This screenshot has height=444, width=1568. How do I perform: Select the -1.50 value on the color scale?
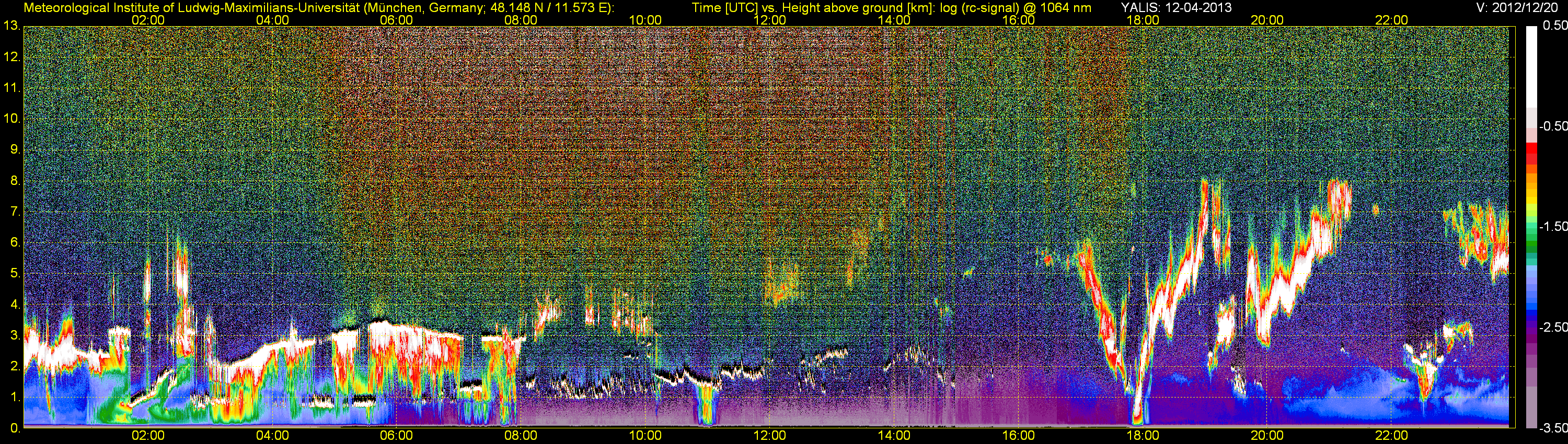click(x=1553, y=227)
